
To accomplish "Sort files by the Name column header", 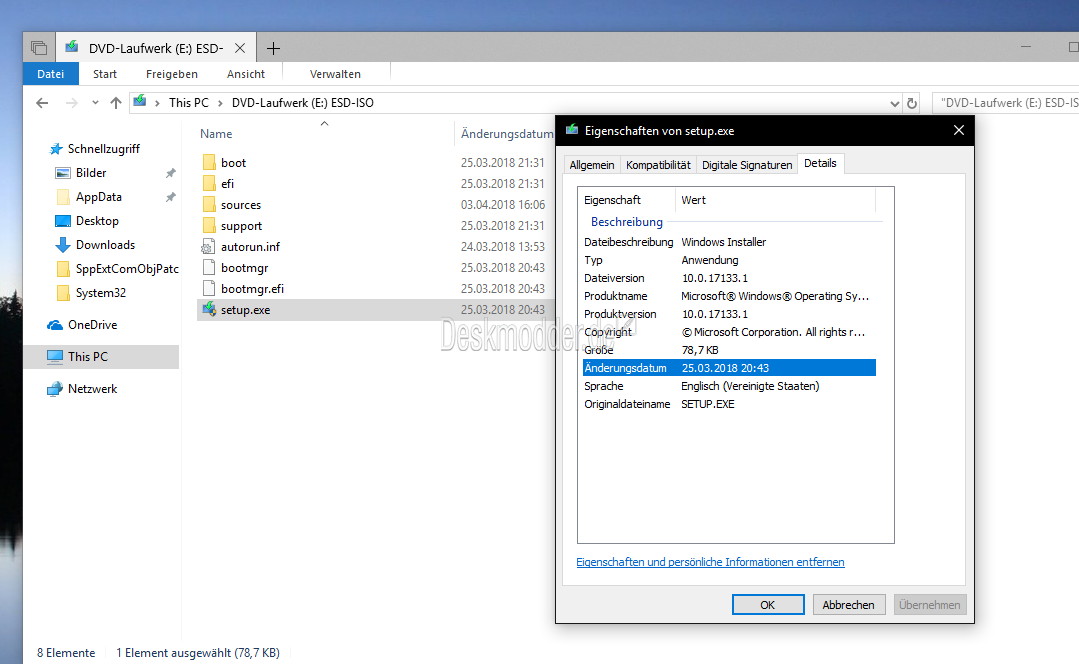I will coord(216,133).
